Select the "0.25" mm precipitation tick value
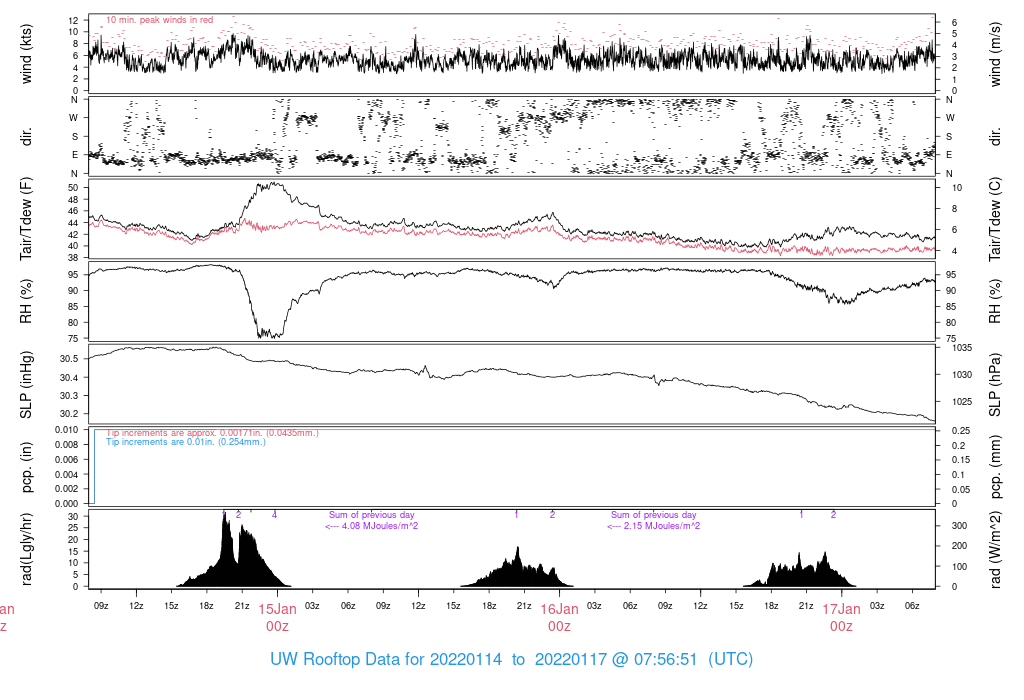The height and width of the screenshot is (700, 1024). [959, 430]
